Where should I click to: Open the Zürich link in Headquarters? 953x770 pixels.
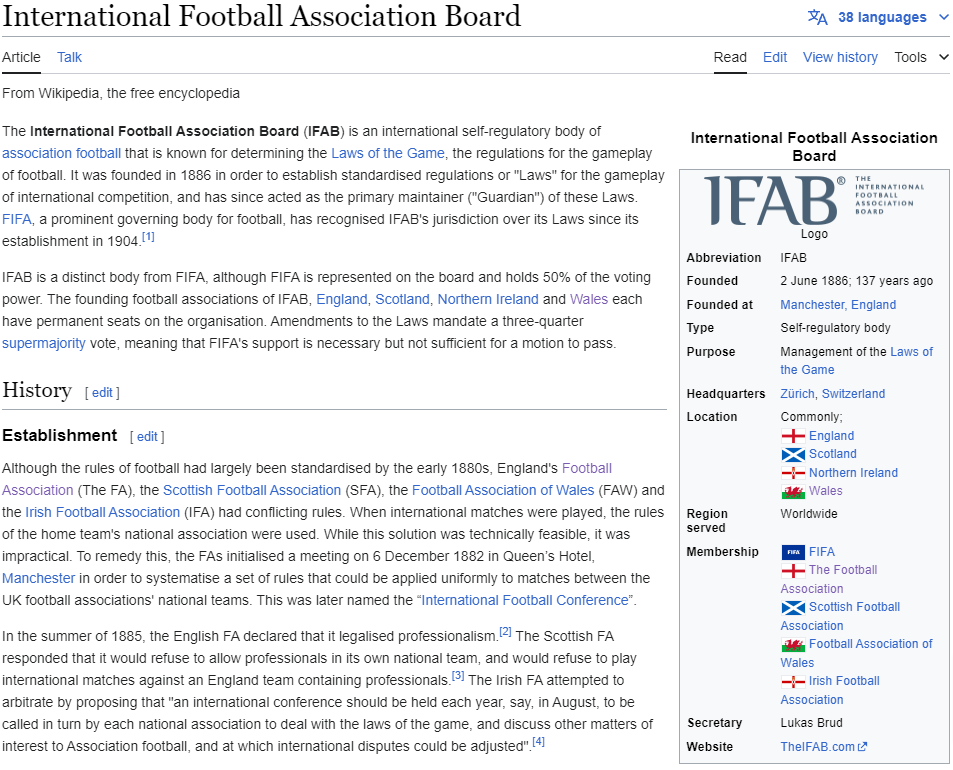(x=797, y=394)
